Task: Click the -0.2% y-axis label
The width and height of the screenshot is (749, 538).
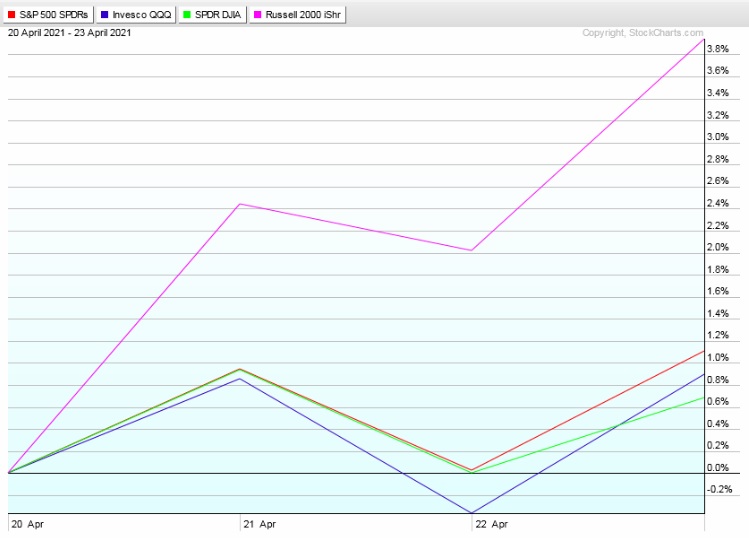Action: [719, 489]
